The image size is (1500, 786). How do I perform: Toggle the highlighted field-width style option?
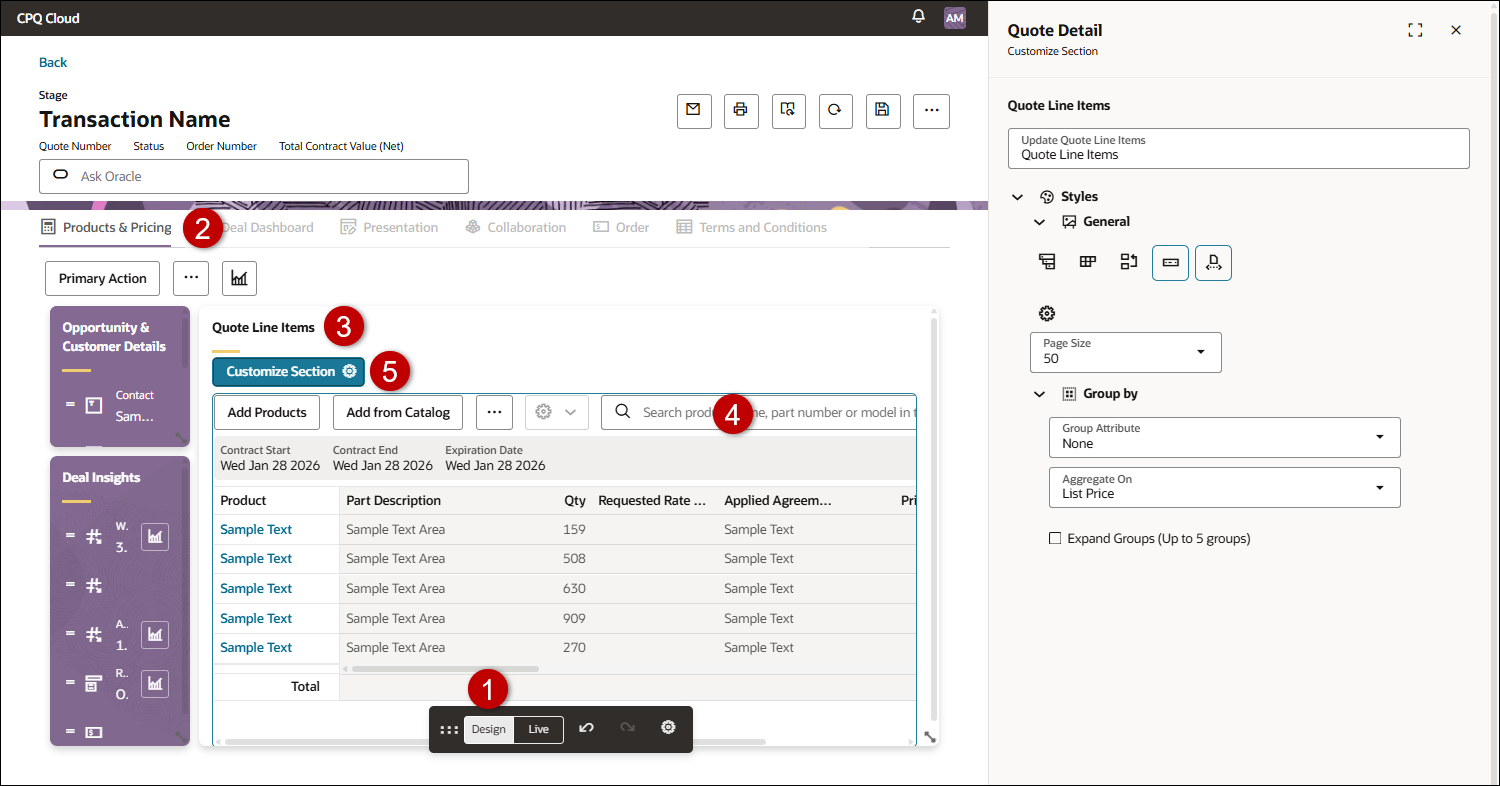(x=1170, y=262)
